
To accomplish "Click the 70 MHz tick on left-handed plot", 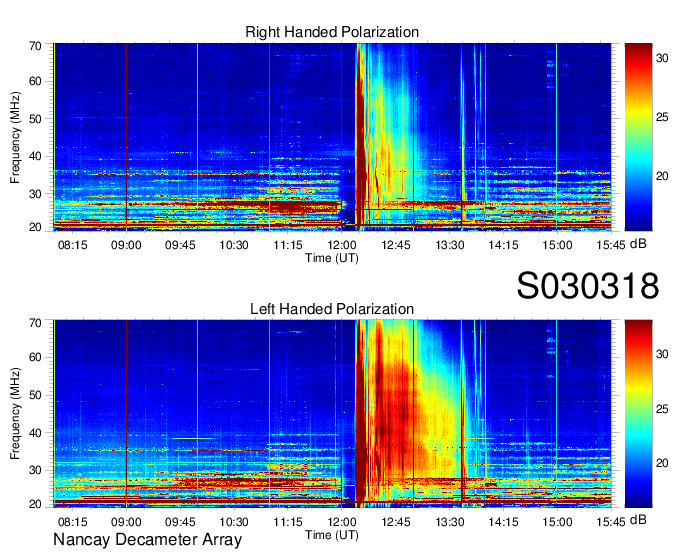I will pyautogui.click(x=35, y=323).
